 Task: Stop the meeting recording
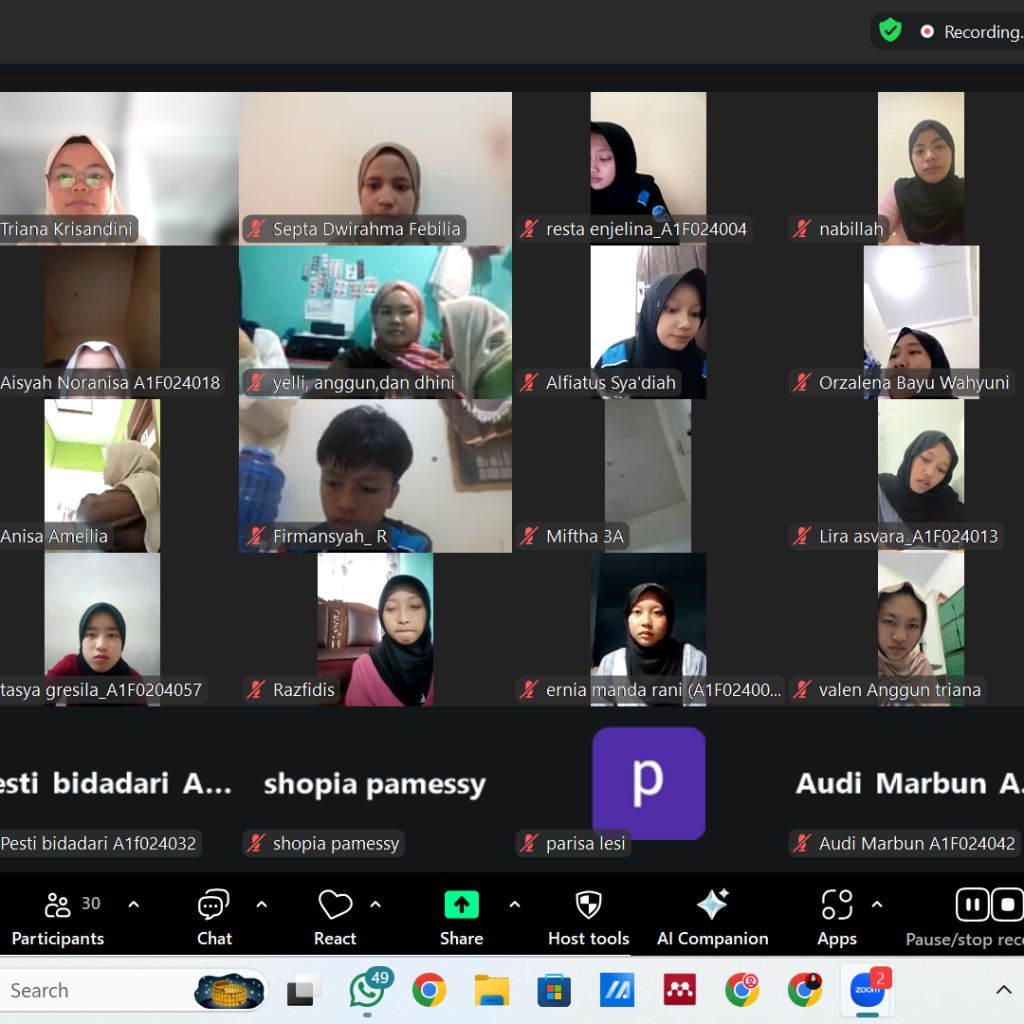click(1007, 905)
